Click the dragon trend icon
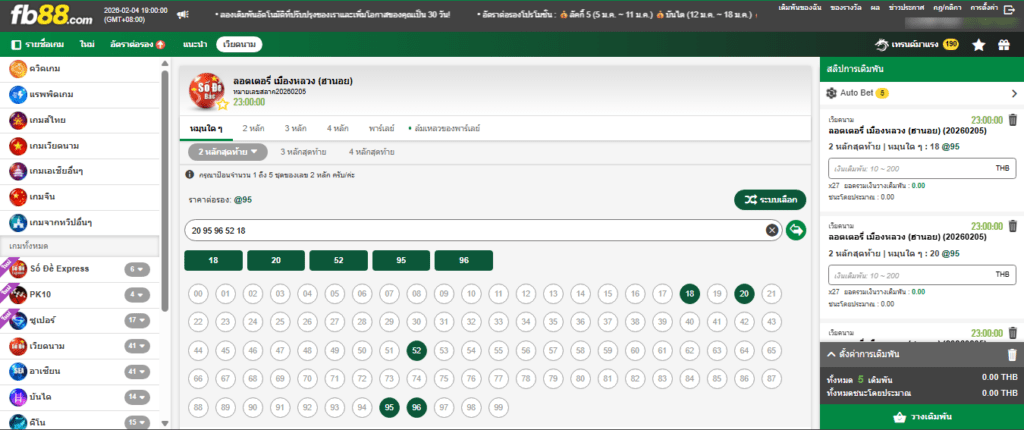Screen dimensions: 1024x430 tap(882, 45)
